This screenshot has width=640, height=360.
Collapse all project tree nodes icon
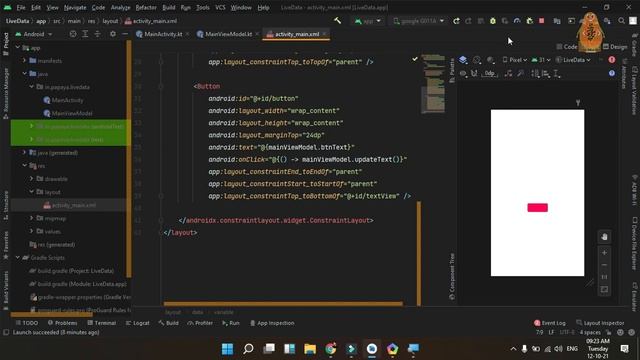tap(98, 34)
